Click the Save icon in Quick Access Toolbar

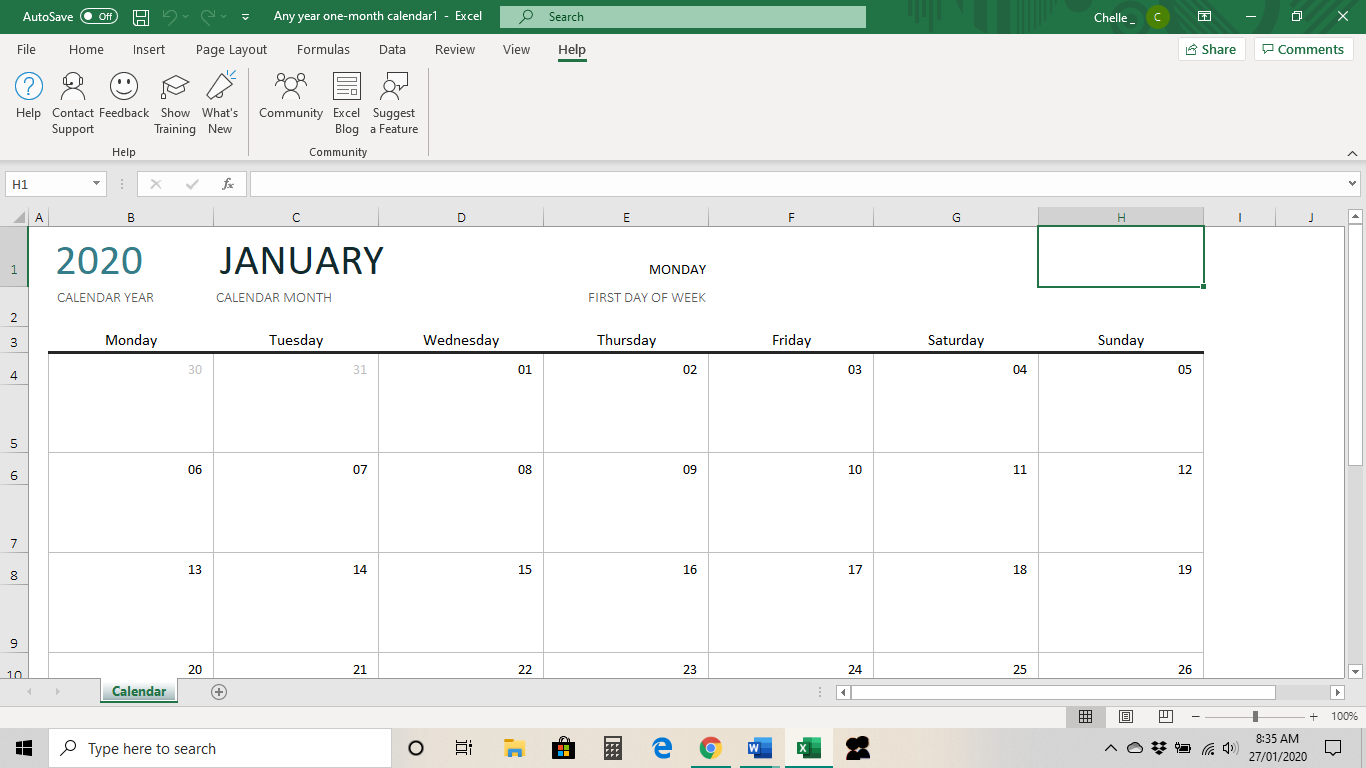[139, 16]
